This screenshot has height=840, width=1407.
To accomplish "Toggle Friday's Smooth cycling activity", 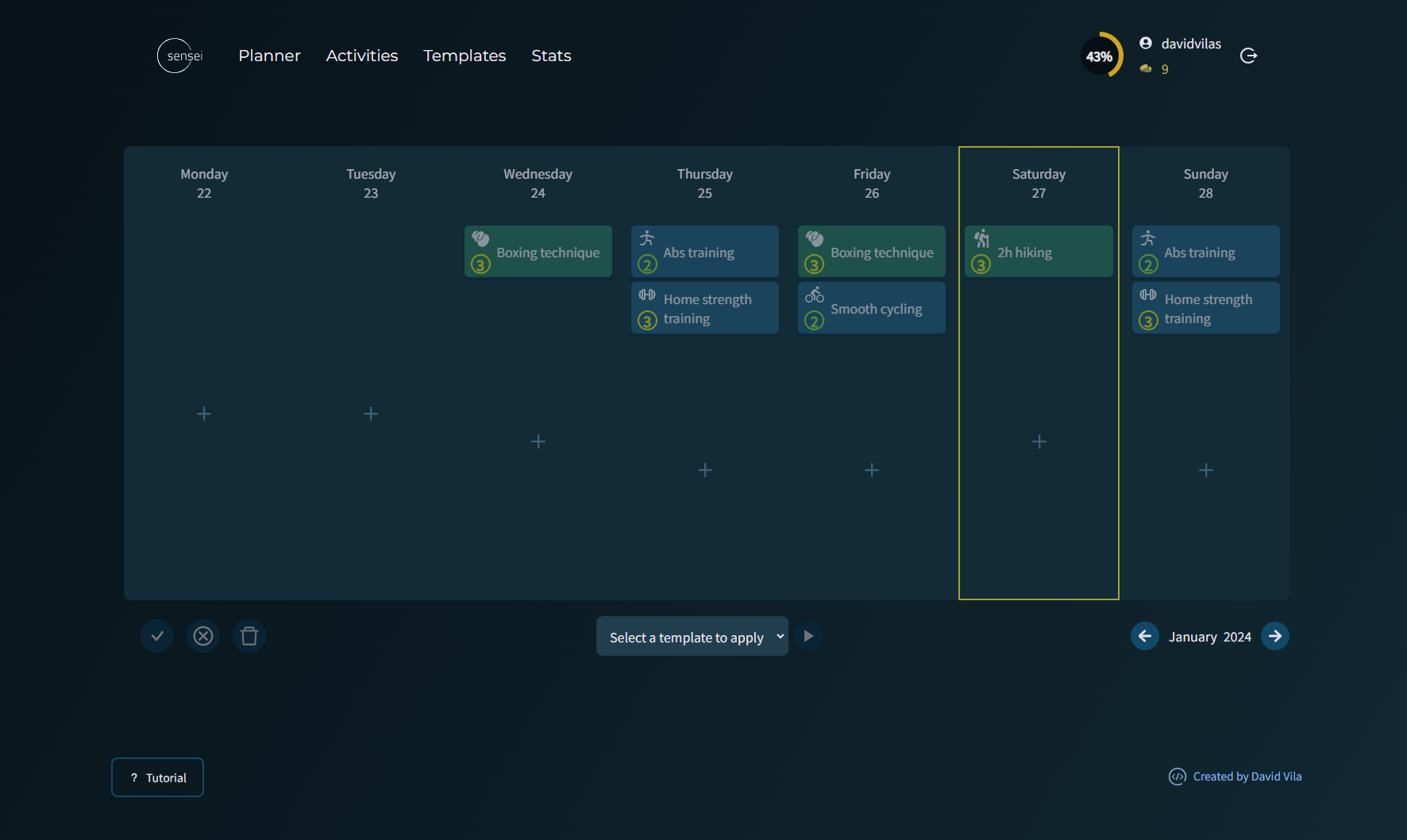I will tap(872, 308).
